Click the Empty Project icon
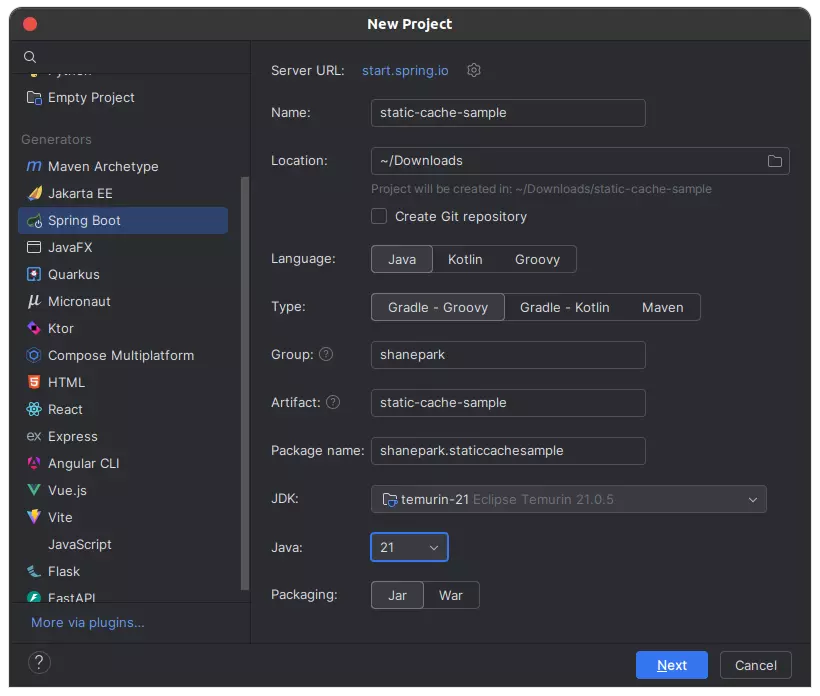Screen dimensions: 820x696 (x=34, y=97)
